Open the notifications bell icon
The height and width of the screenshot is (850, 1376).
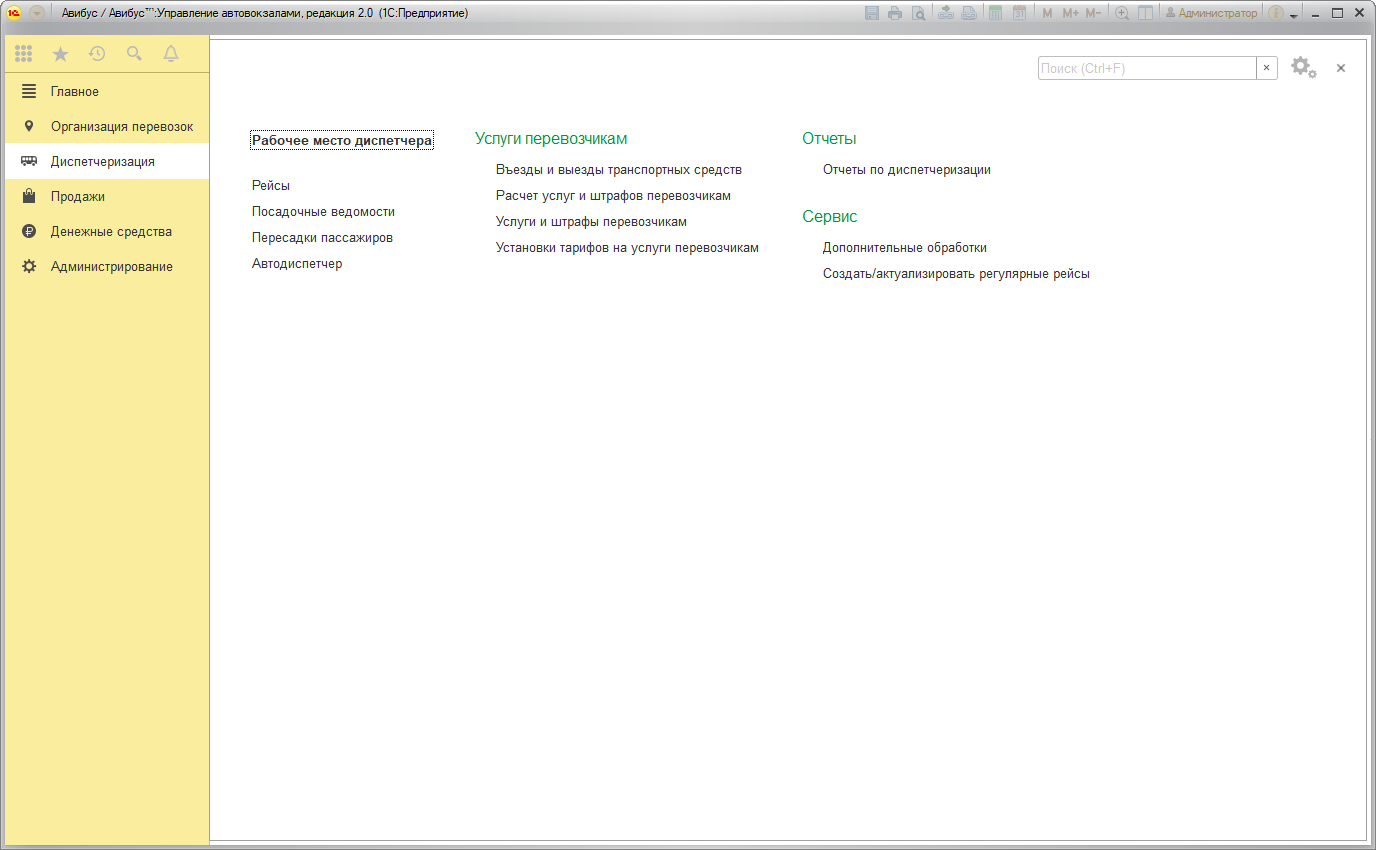[171, 54]
